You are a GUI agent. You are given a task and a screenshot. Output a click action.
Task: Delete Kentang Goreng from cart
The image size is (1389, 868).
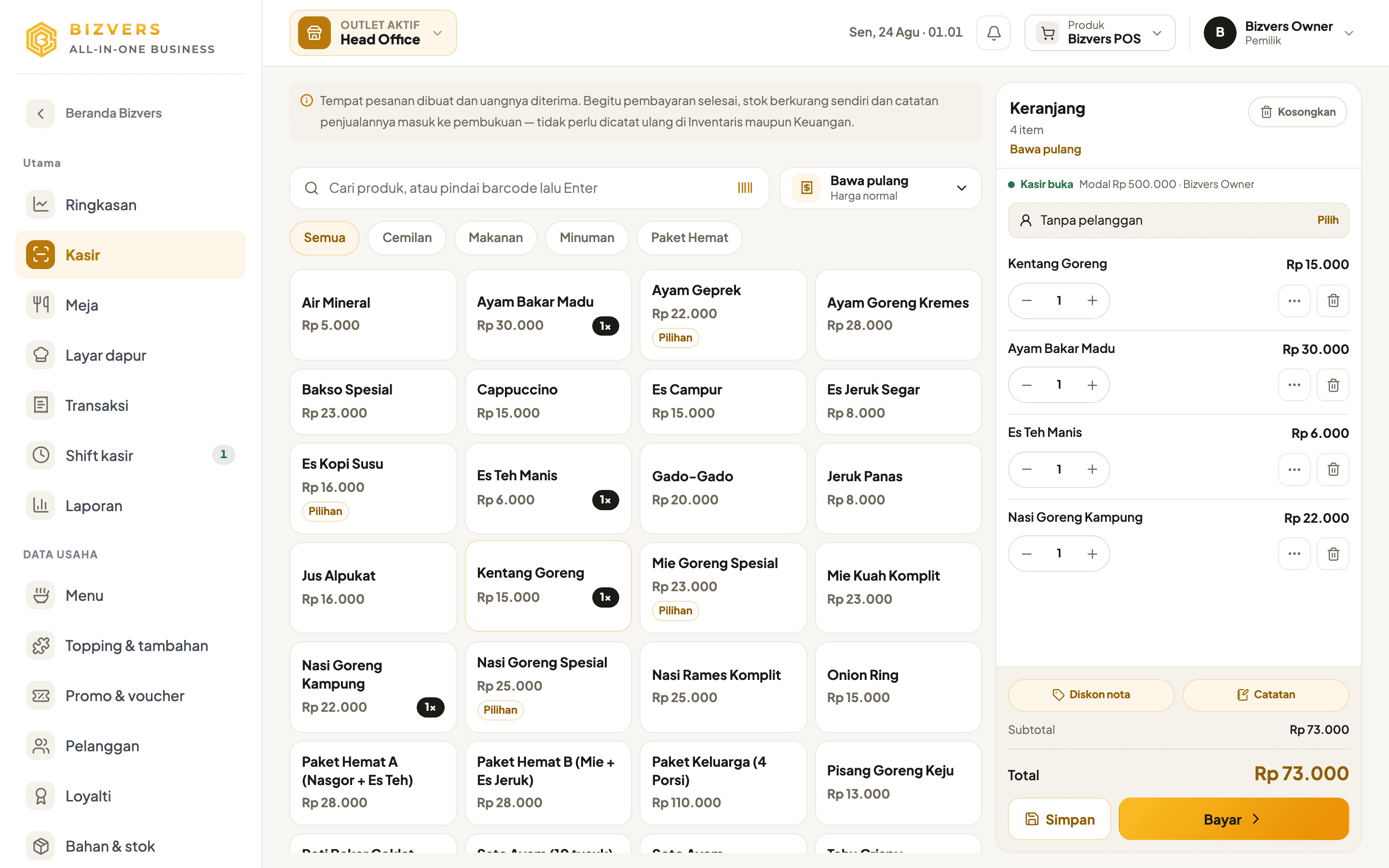[x=1333, y=301]
